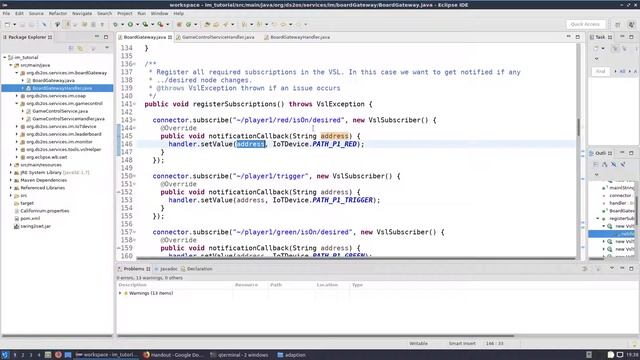
Task: Click the editor horizontal scrollbar
Action: (x=355, y=258)
